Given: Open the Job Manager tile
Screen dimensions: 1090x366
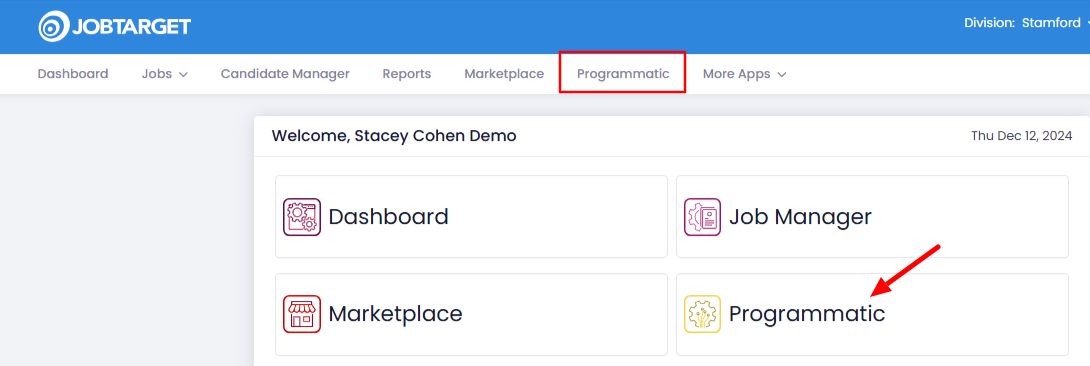Looking at the screenshot, I should pyautogui.click(x=872, y=217).
